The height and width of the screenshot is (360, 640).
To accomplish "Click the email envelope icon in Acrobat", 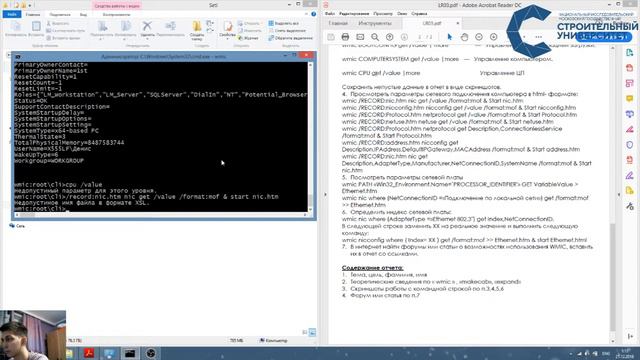I will 360,37.
